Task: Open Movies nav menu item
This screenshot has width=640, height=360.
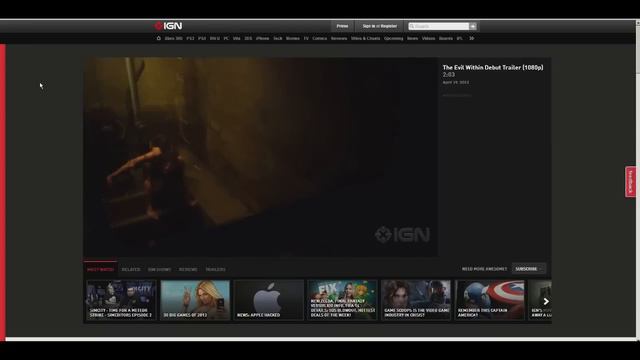Action: click(293, 38)
